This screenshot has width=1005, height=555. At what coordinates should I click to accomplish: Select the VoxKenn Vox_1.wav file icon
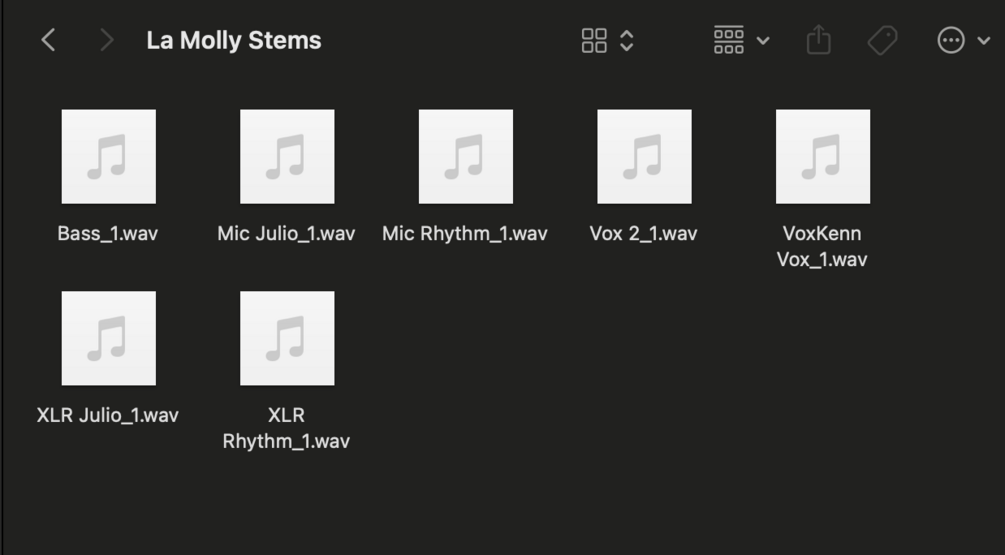tap(822, 157)
